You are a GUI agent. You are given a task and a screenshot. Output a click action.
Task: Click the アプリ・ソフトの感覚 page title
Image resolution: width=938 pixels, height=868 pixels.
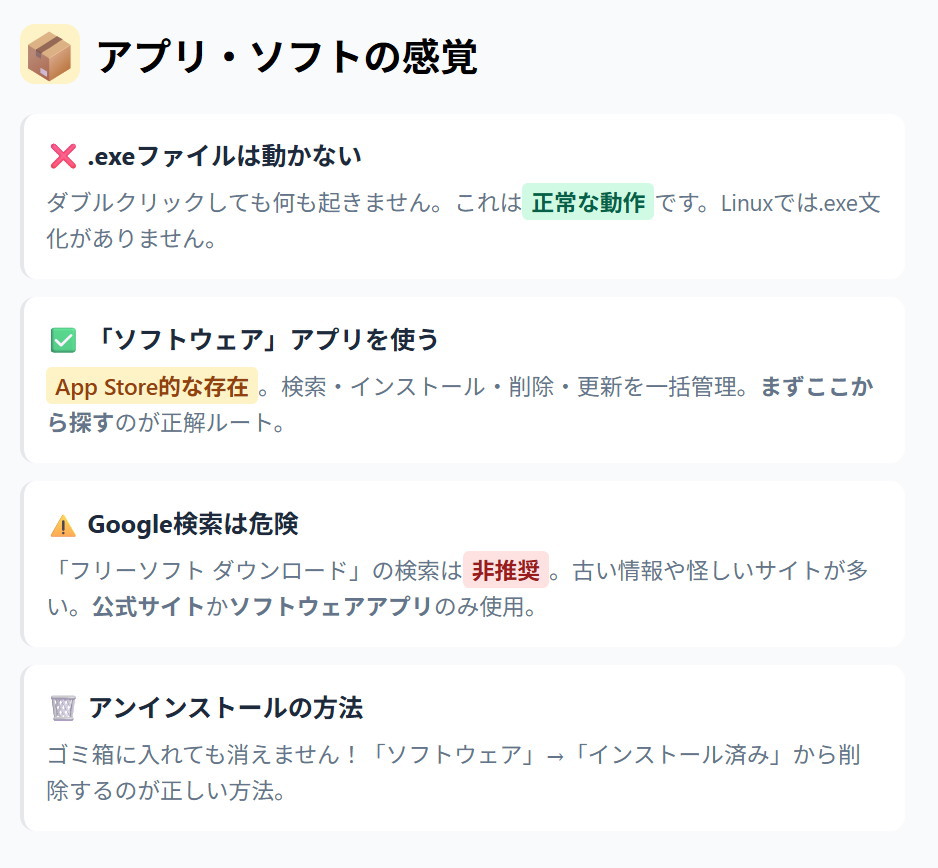[287, 56]
